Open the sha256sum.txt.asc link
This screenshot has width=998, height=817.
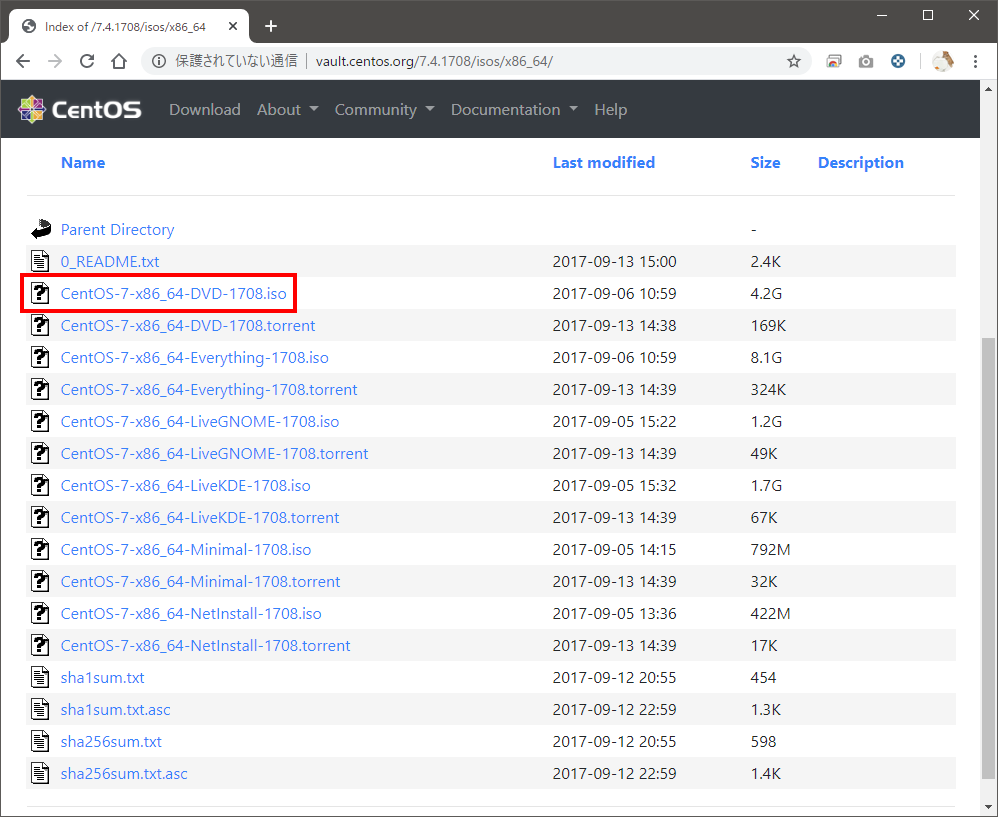pos(124,773)
